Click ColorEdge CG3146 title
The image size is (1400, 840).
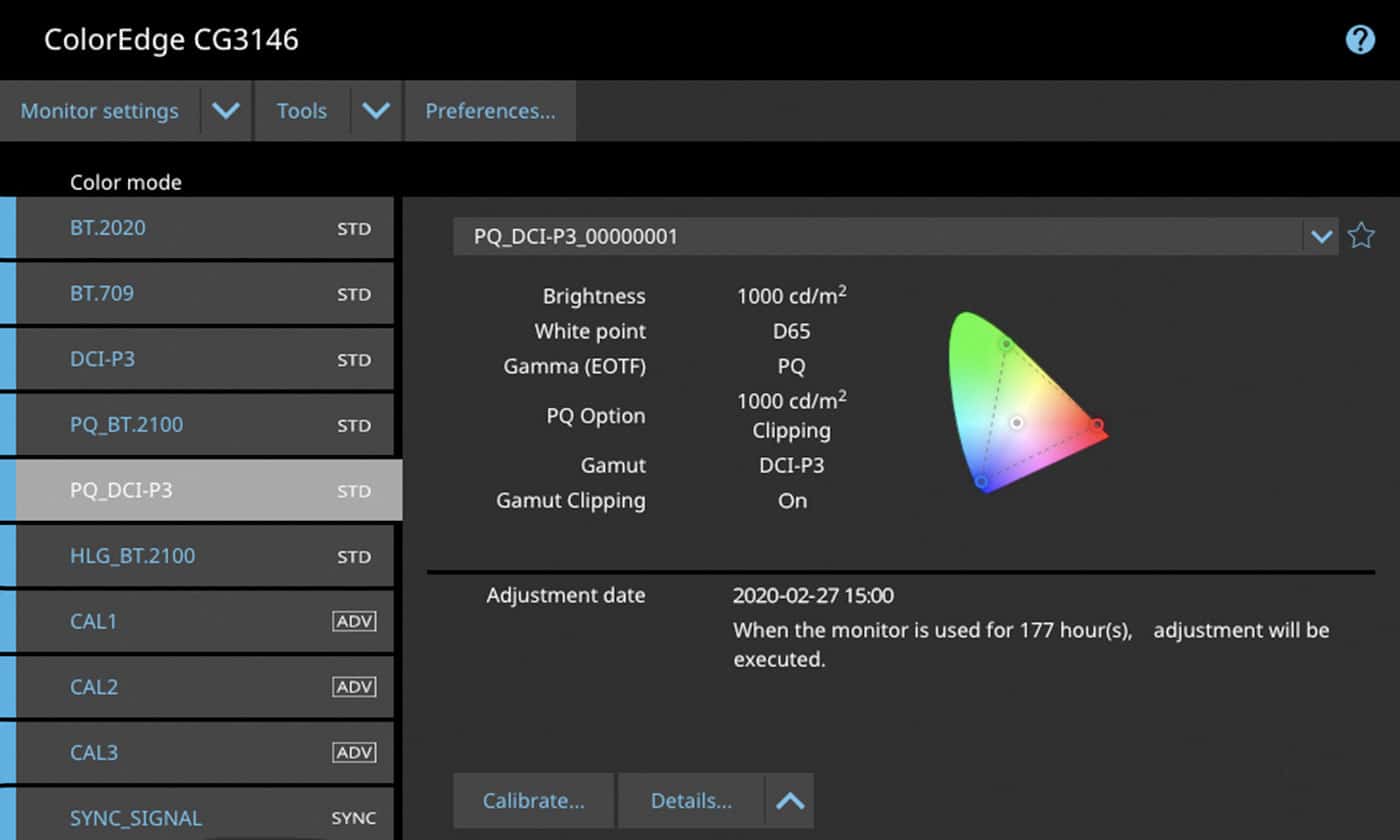(x=171, y=40)
